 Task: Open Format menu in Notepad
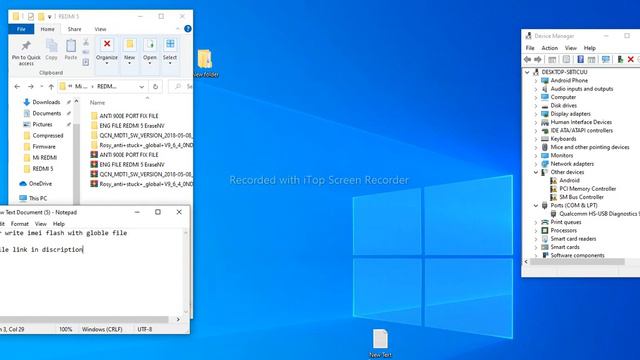pyautogui.click(x=20, y=224)
